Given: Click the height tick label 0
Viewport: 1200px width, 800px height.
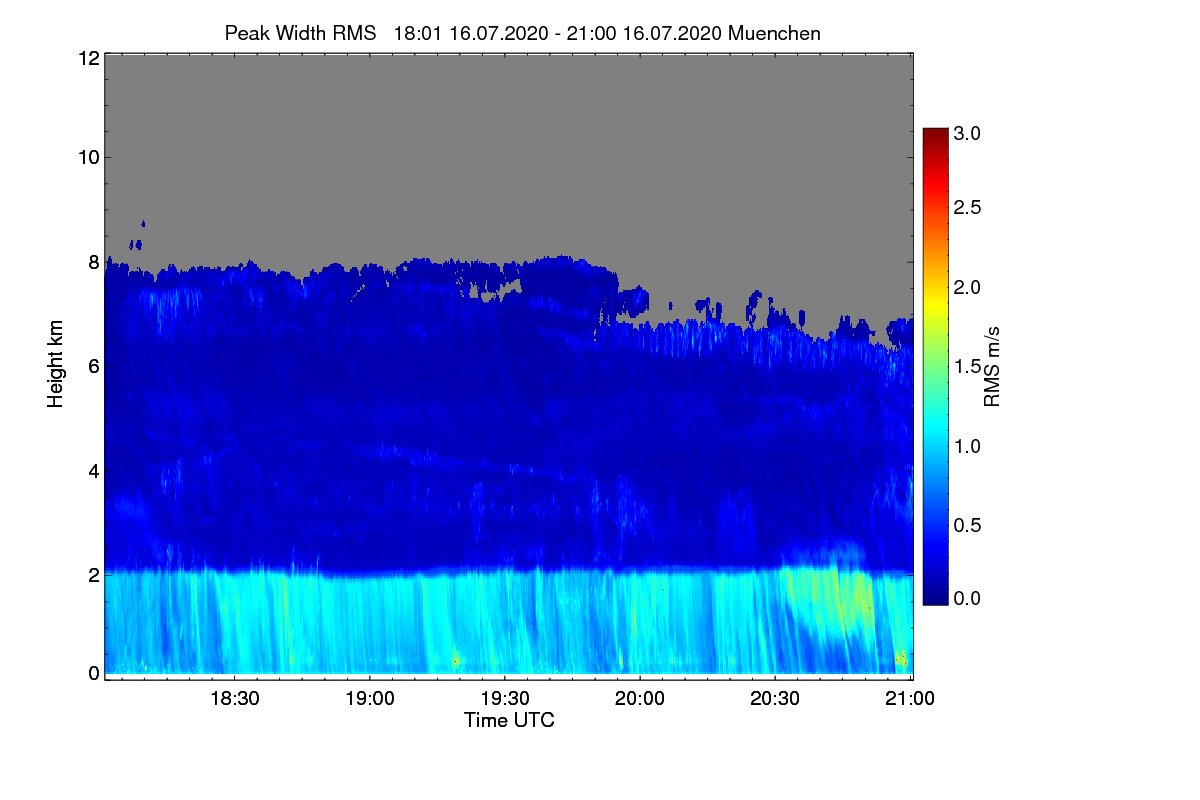Looking at the screenshot, I should 92,673.
